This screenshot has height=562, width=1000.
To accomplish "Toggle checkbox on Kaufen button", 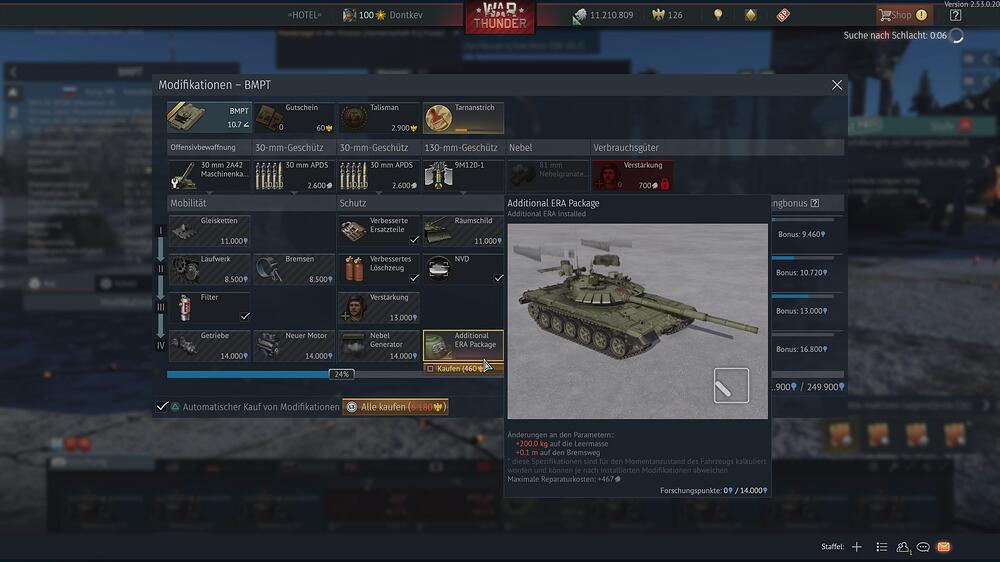I will point(430,369).
